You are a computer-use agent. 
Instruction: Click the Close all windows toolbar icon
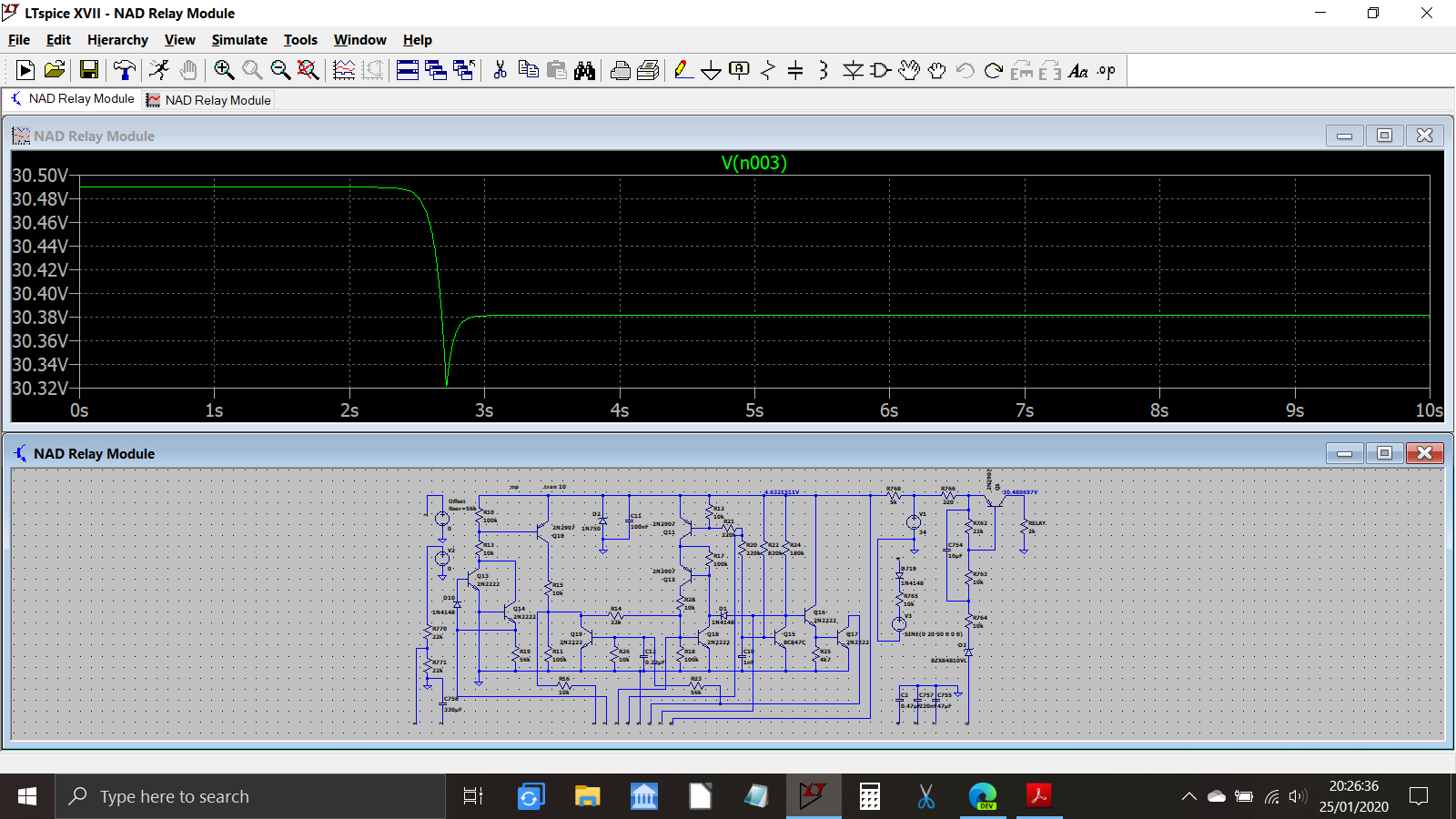464,70
